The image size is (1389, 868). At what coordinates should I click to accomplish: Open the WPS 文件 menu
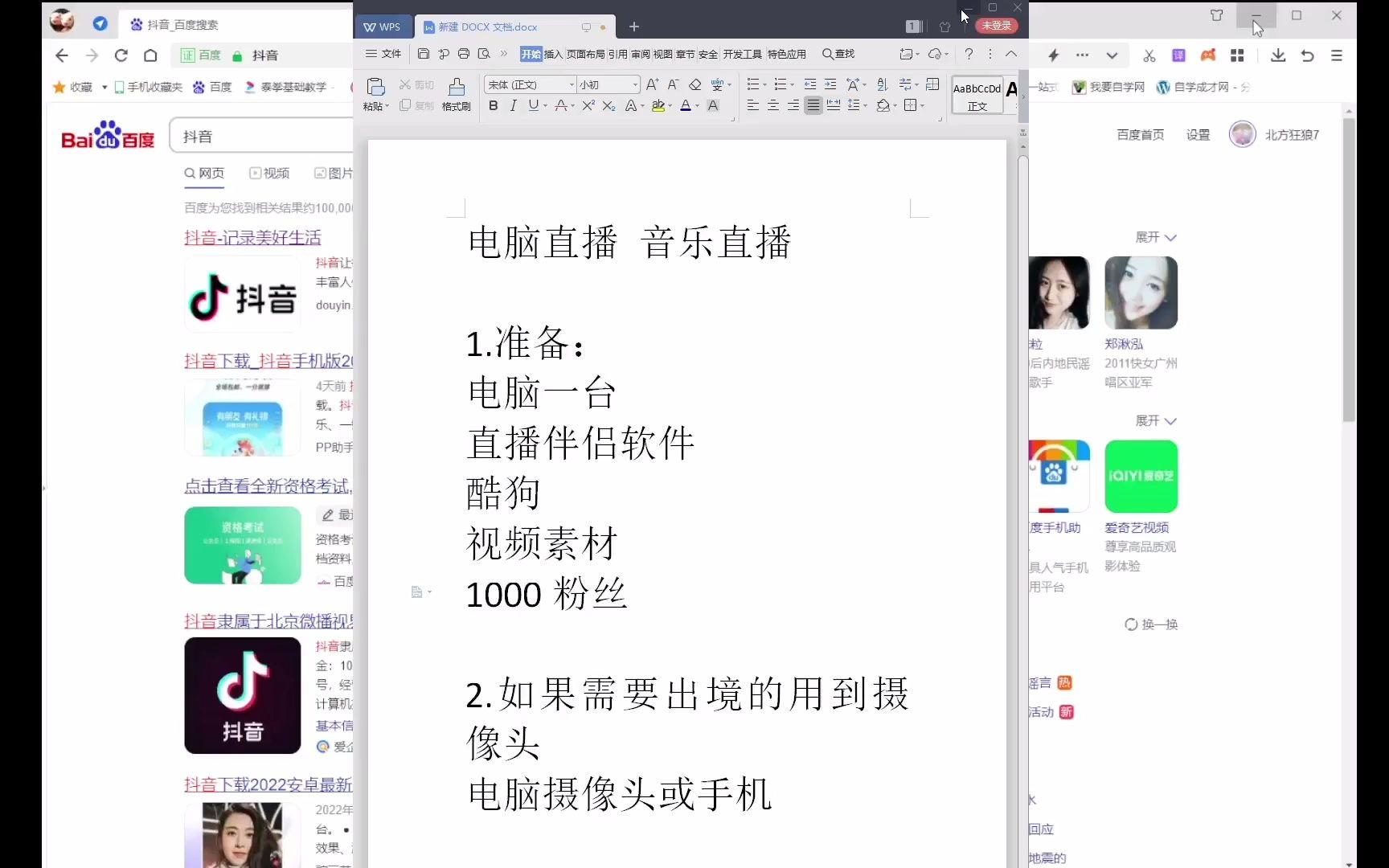(x=383, y=54)
